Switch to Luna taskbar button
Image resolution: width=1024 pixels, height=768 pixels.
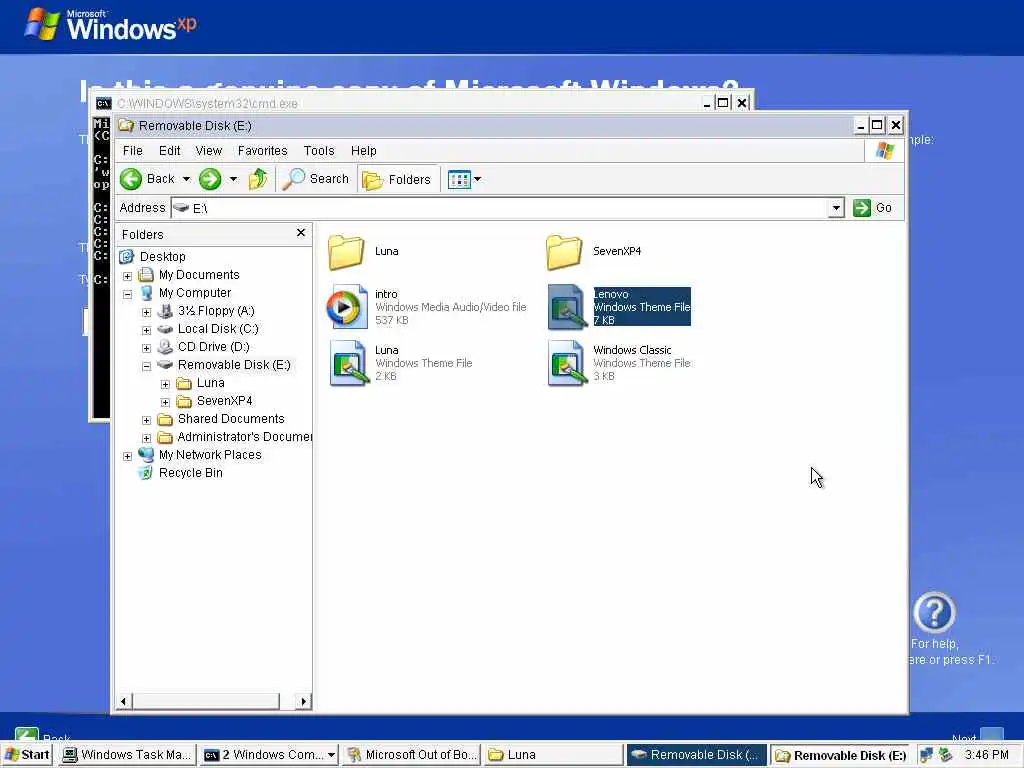point(553,755)
